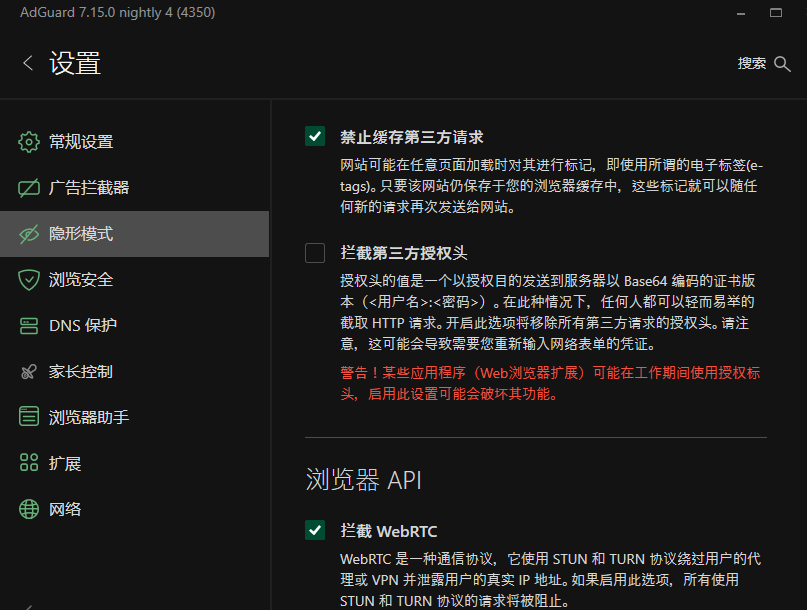Disable 禁止缓存第三方请求 checkbox
This screenshot has width=807, height=610.
[x=315, y=136]
